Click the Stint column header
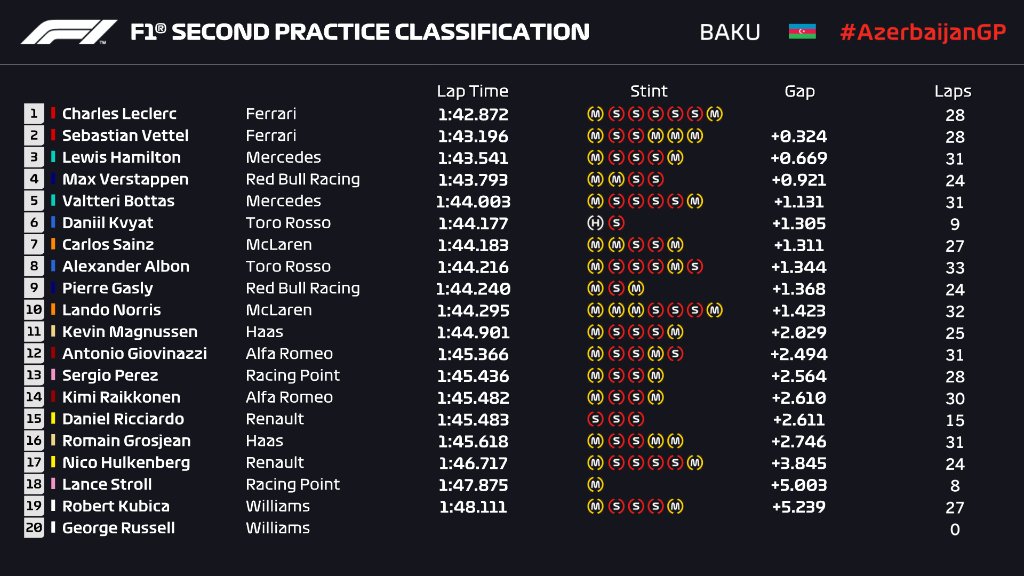1024x576 pixels. point(648,91)
